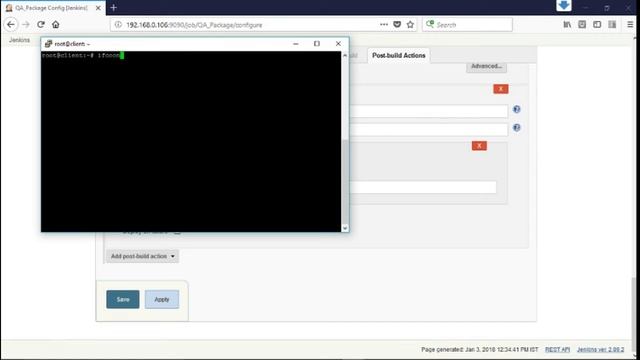640x360 pixels.
Task: Save the Jenkins job configuration
Action: [x=123, y=299]
